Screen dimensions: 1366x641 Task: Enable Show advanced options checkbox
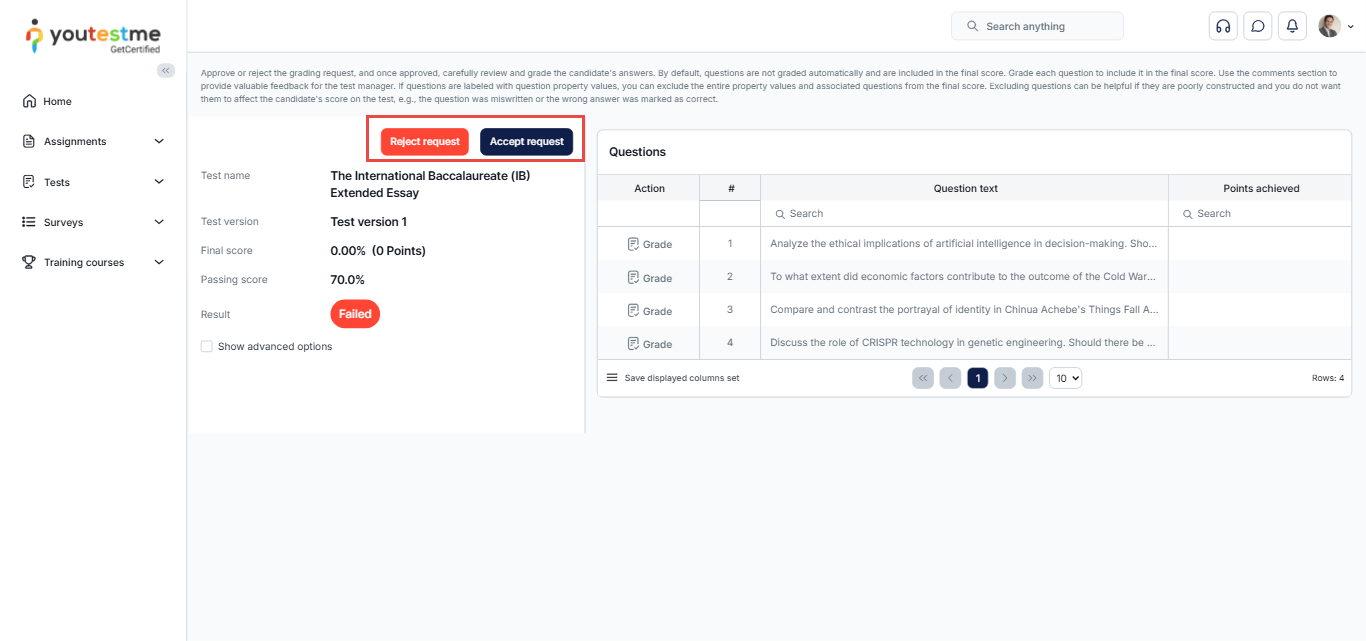(207, 347)
